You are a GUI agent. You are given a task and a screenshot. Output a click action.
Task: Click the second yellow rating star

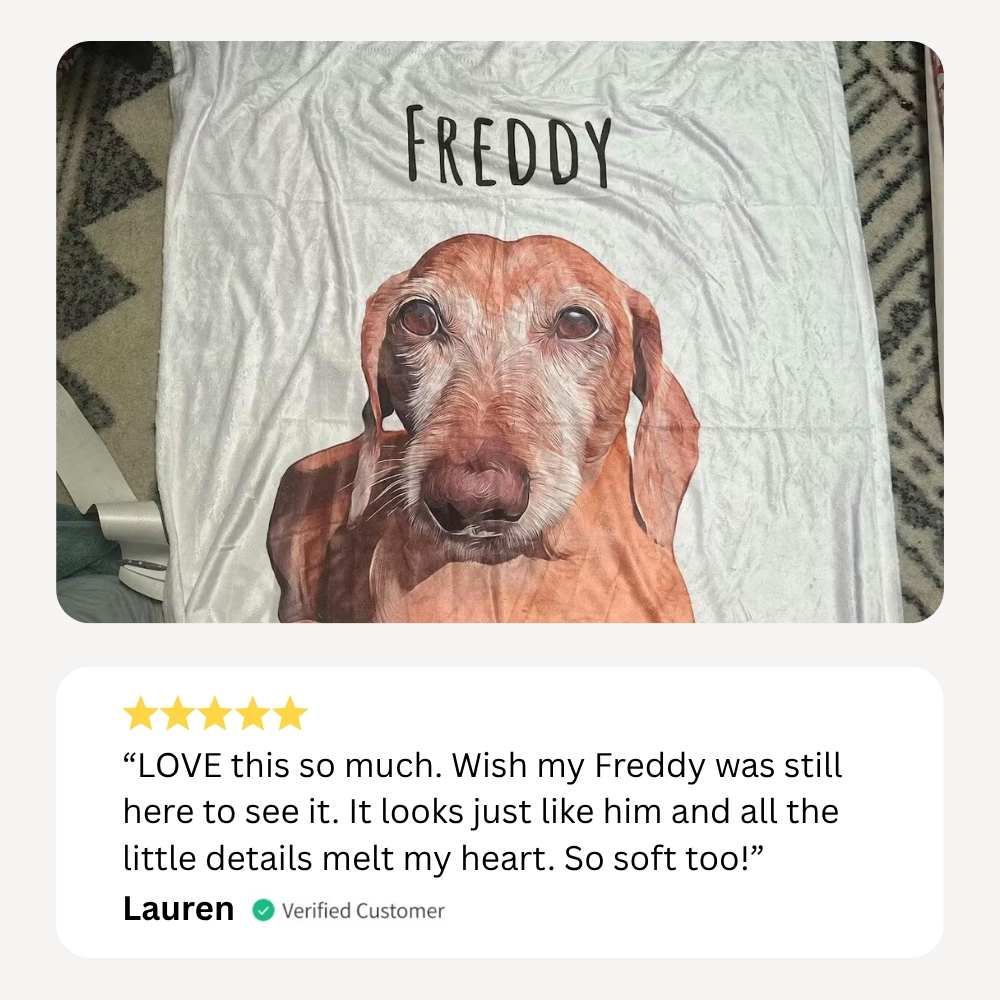[178, 713]
